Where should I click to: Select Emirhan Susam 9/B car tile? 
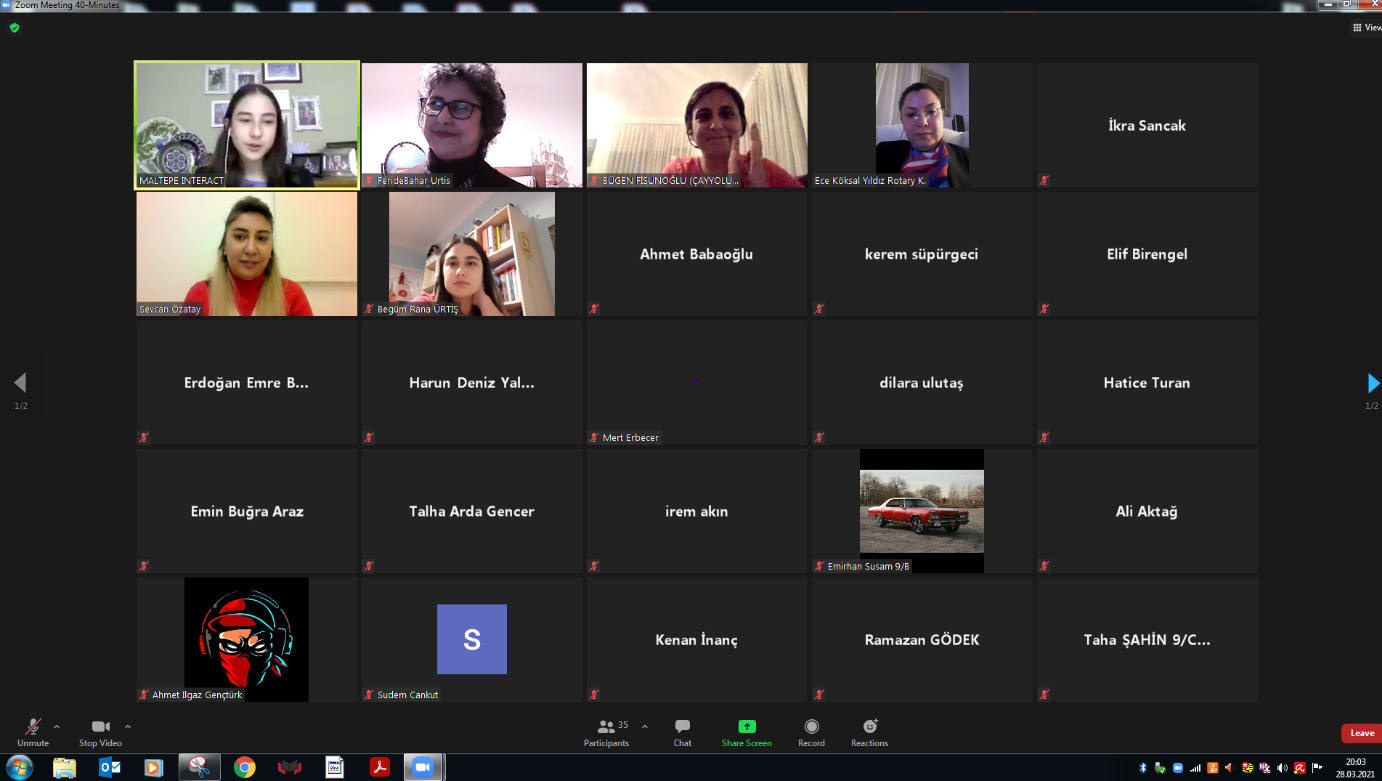pos(922,511)
